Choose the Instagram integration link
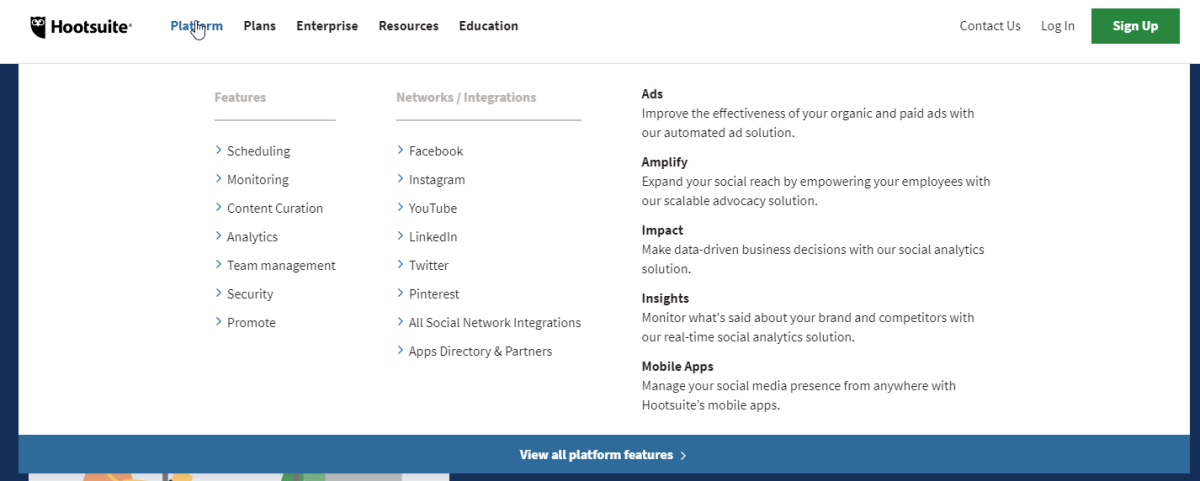Viewport: 1200px width, 481px height. (x=436, y=180)
